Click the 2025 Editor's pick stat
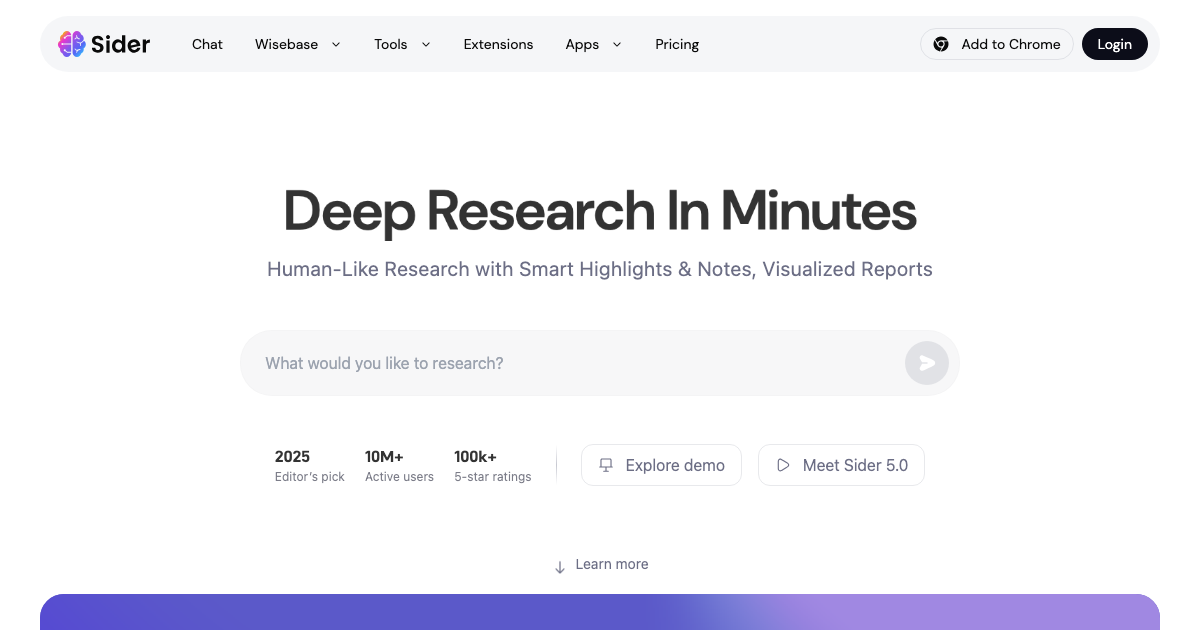The width and height of the screenshot is (1200, 630). click(309, 466)
